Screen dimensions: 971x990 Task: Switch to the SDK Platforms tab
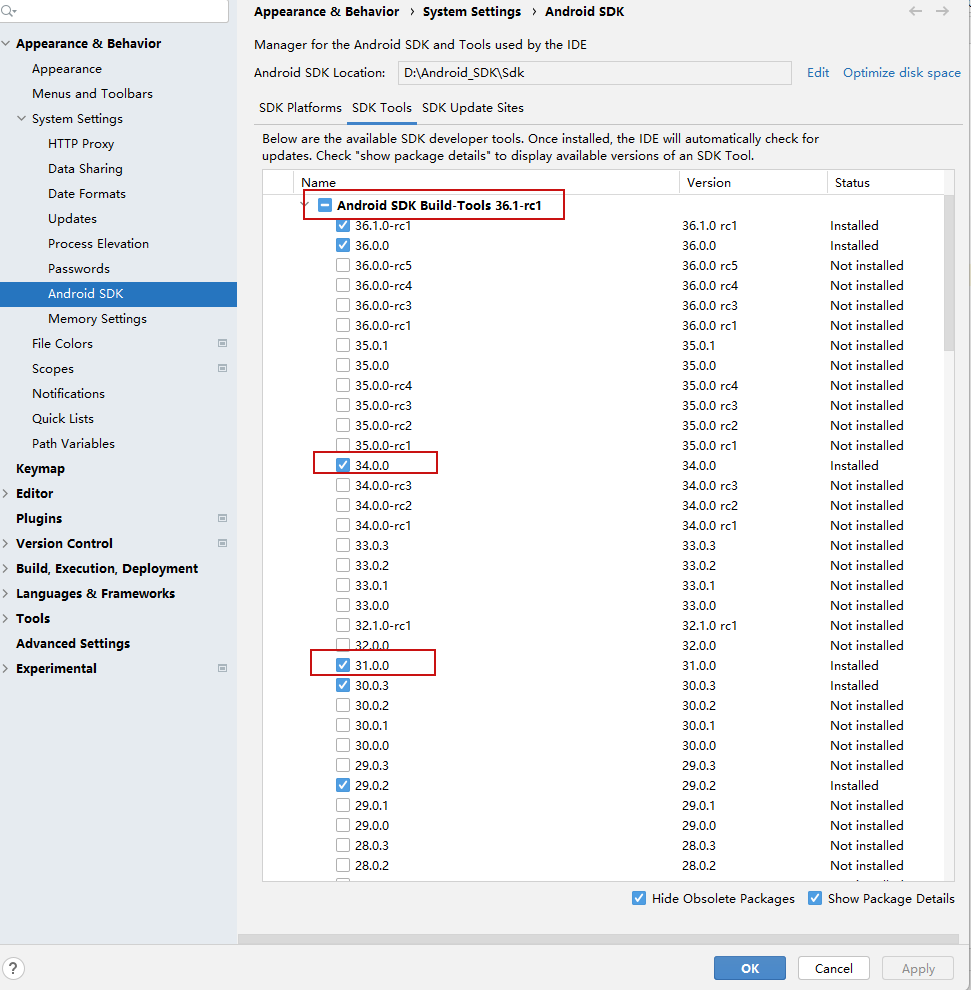pos(300,108)
